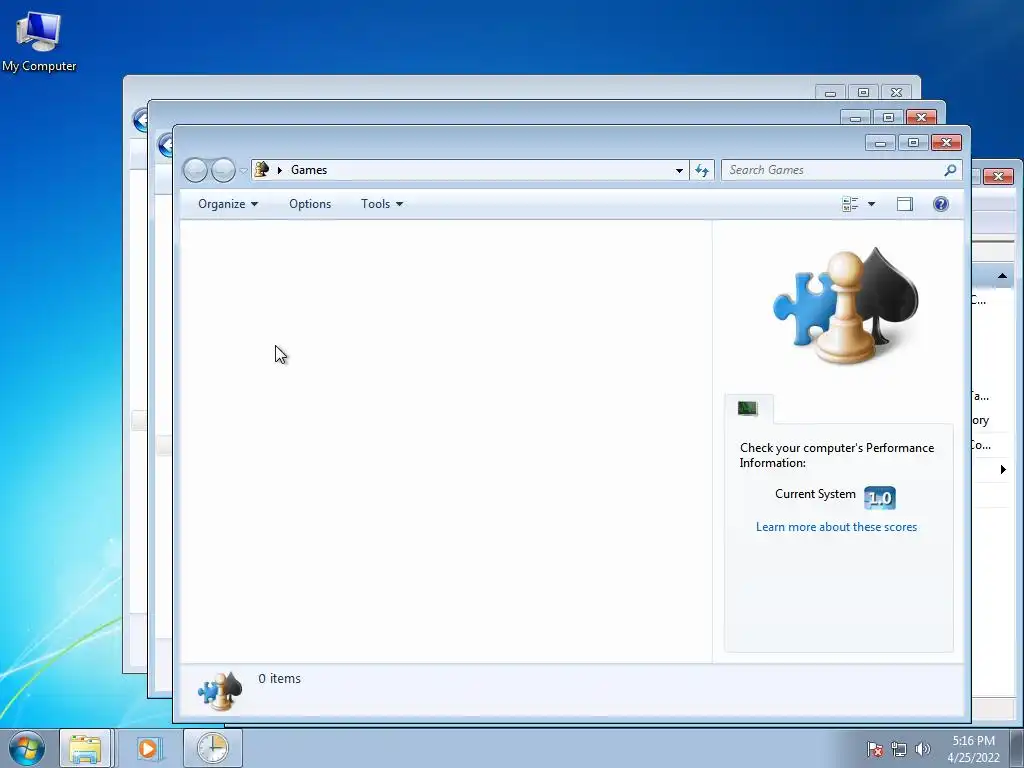Maximize the second window behind Games
The width and height of the screenshot is (1024, 768).
888,118
